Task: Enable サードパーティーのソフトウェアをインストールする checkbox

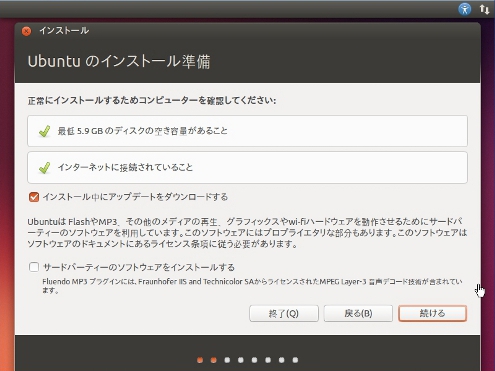Action: tap(34, 267)
